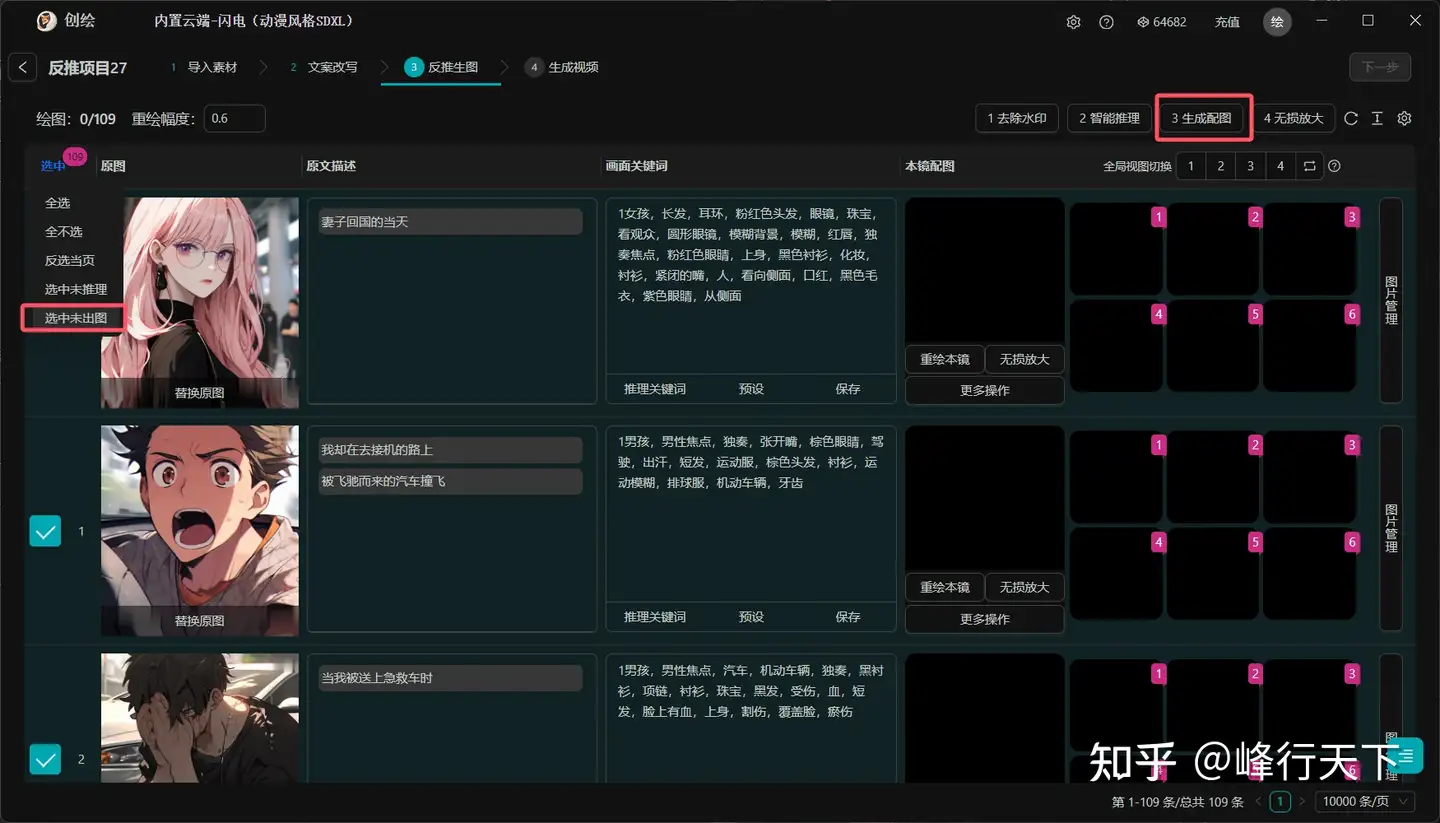Screen dimensions: 1440x823
Task: Open help icon beside global view switch
Action: [x=1334, y=166]
